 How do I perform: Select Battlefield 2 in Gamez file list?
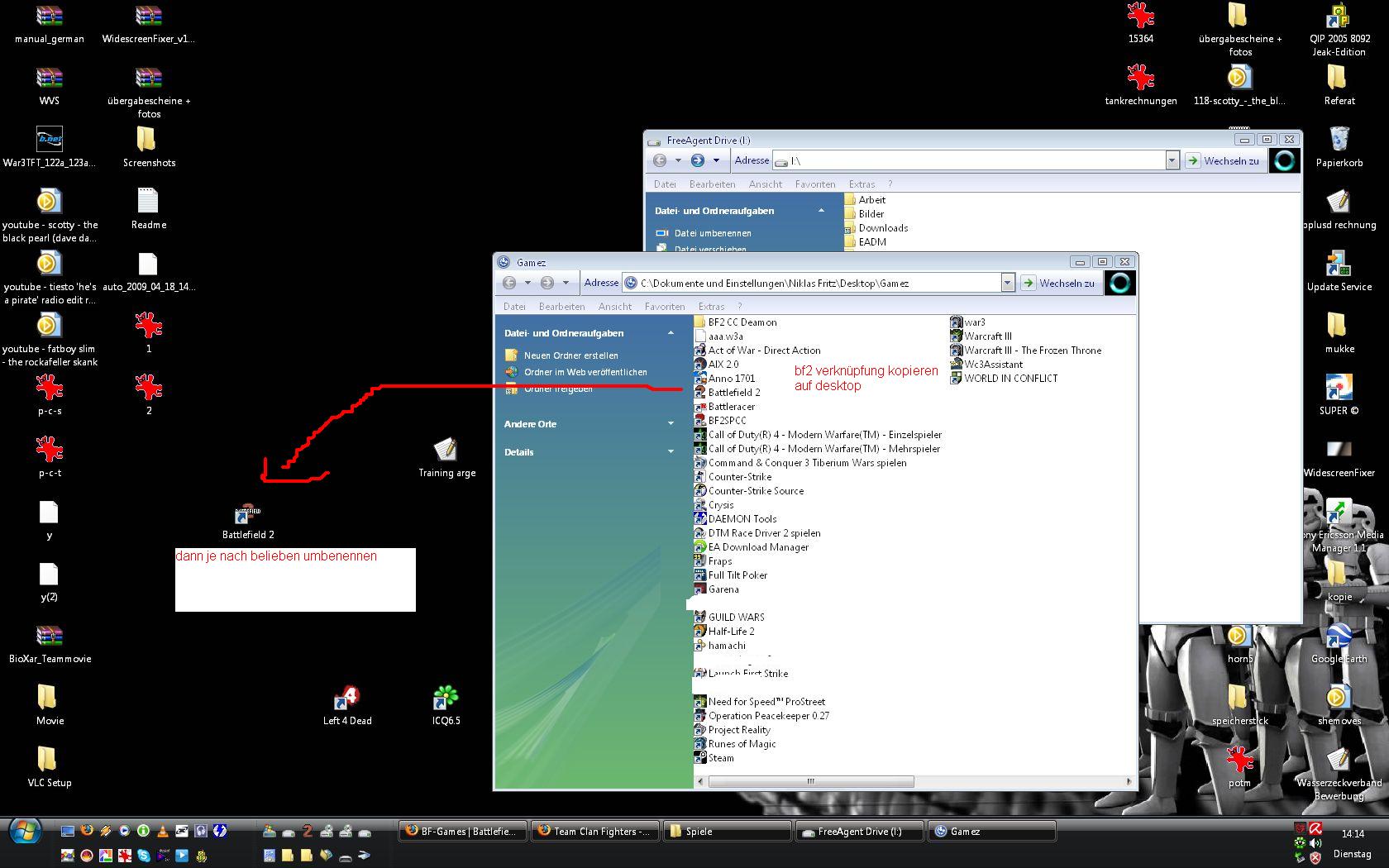(x=728, y=393)
